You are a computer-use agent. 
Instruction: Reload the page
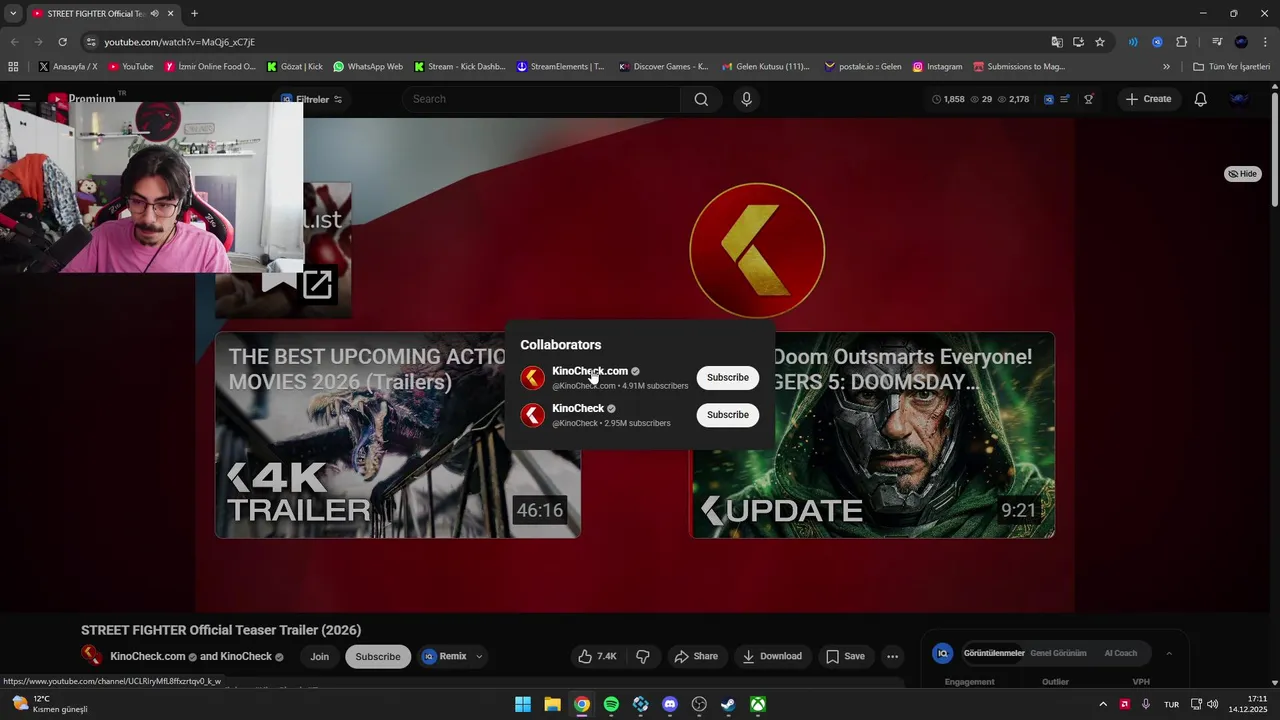[62, 42]
